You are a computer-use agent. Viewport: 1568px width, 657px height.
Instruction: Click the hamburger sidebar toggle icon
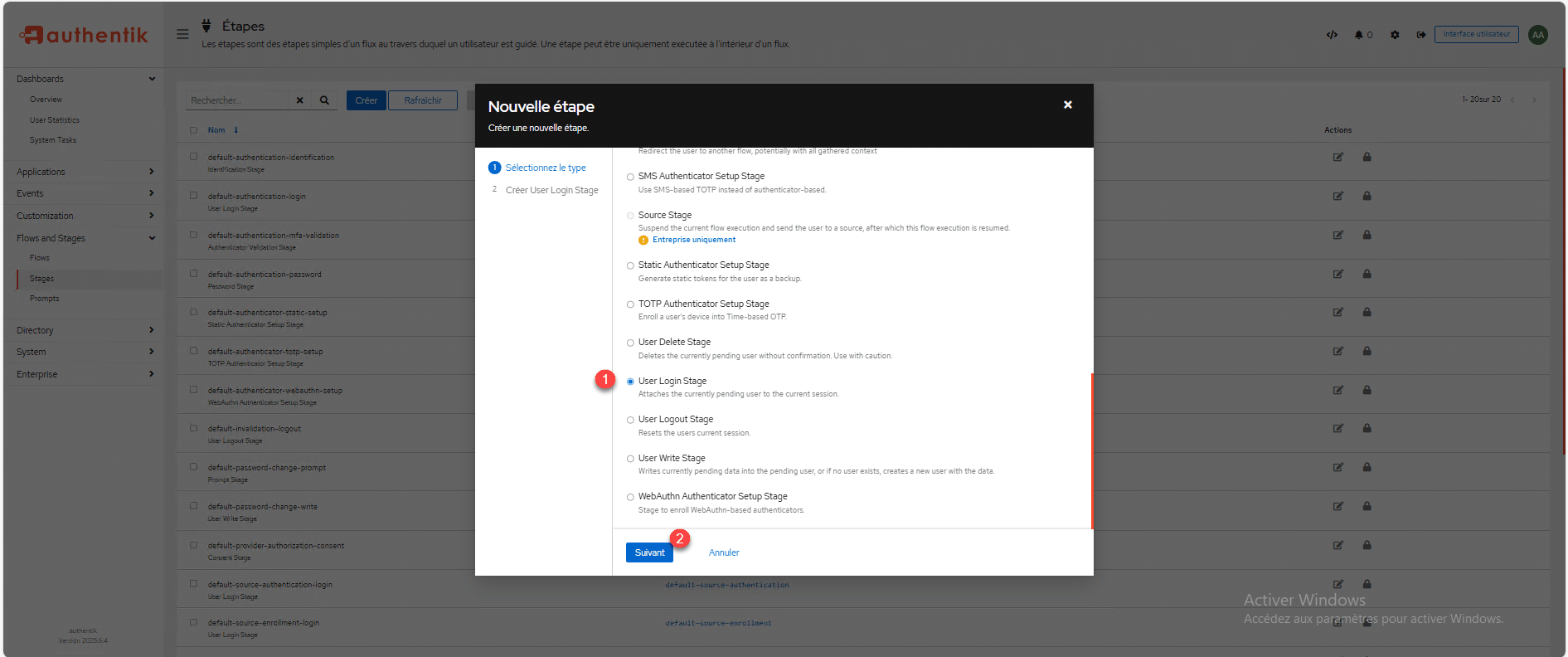pyautogui.click(x=182, y=34)
